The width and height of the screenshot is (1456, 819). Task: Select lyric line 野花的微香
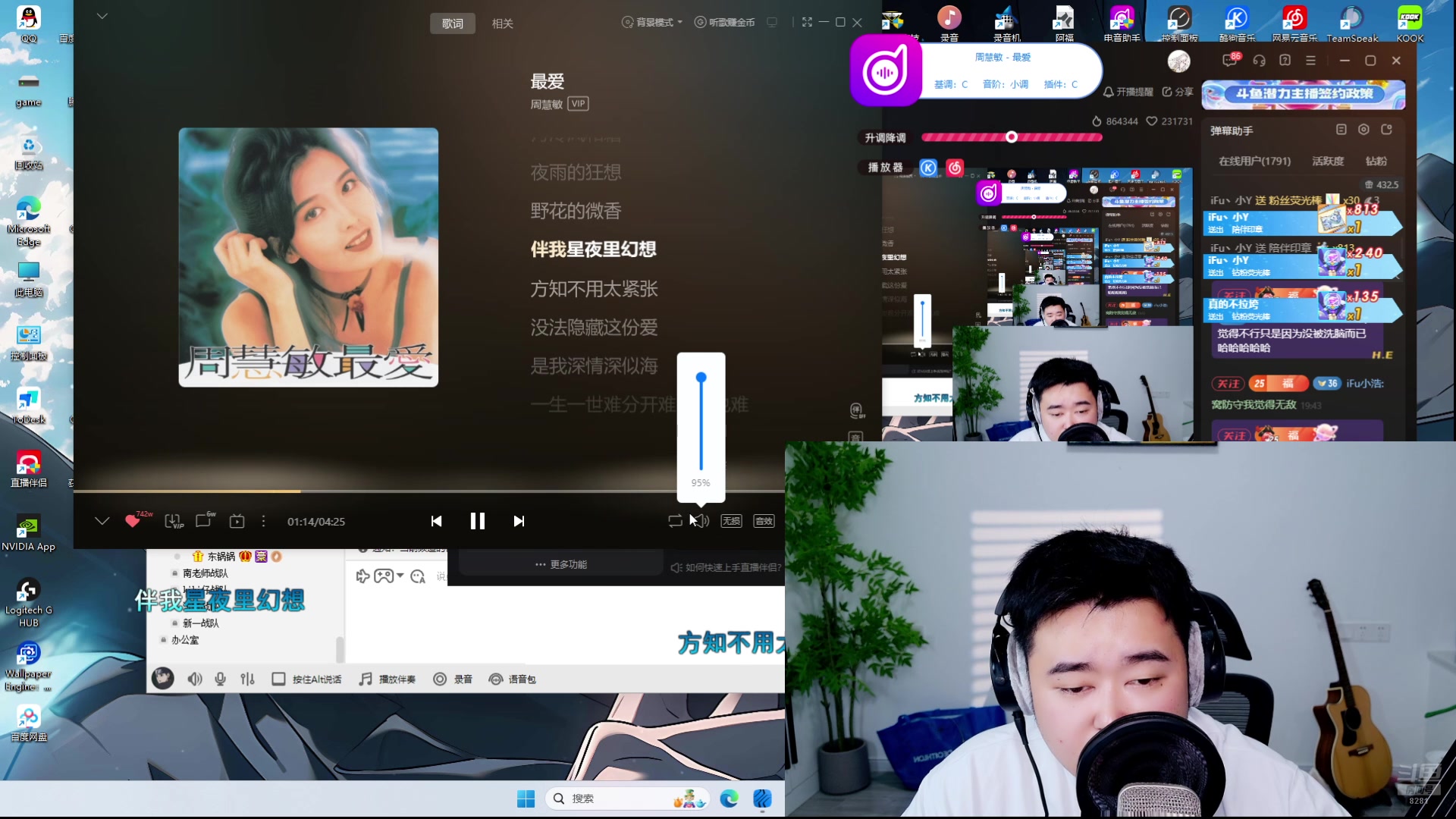pyautogui.click(x=576, y=211)
